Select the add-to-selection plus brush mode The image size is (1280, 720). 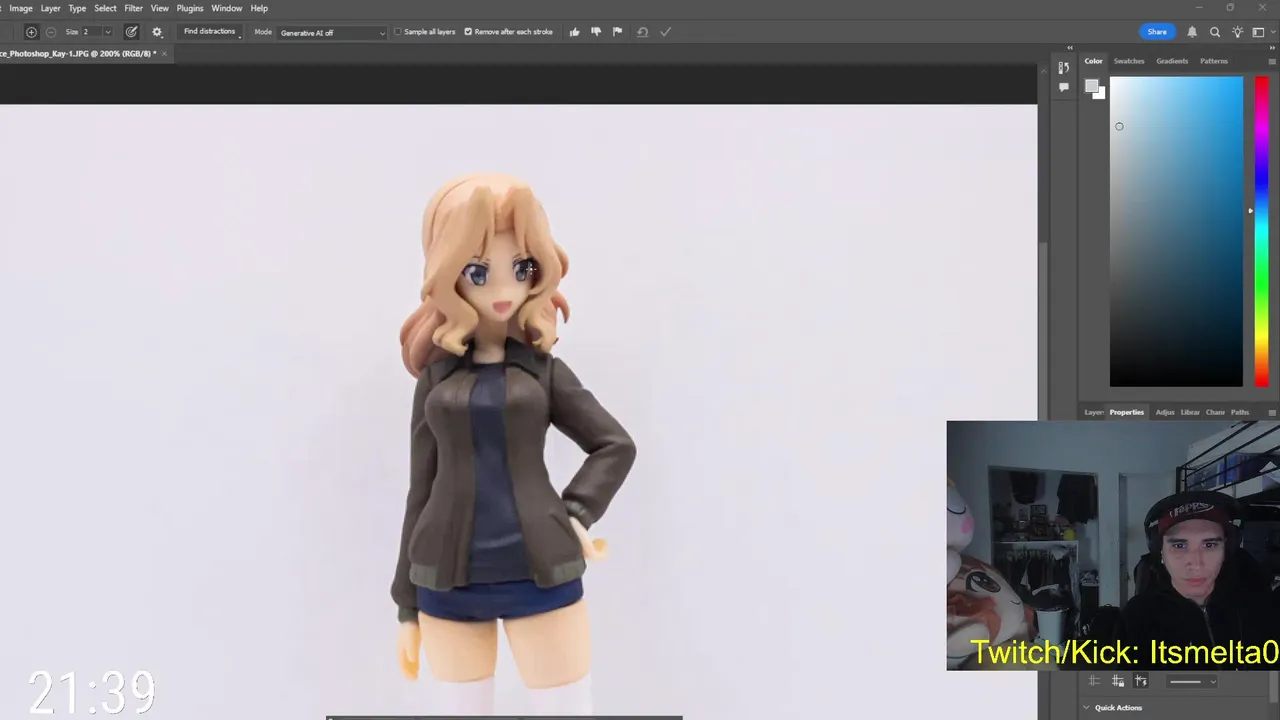[x=31, y=32]
